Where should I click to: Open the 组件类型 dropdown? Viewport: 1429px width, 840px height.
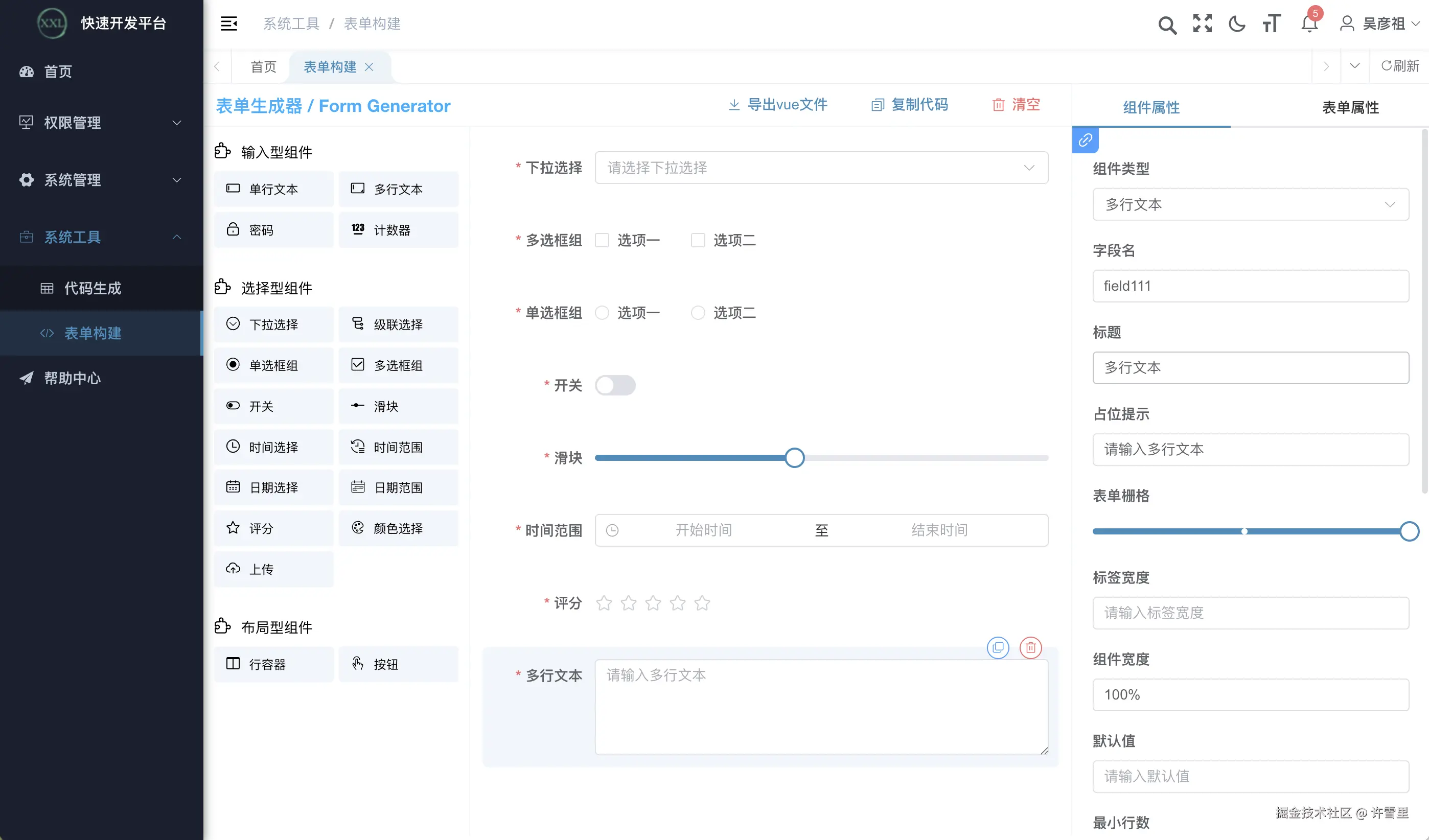(x=1251, y=204)
